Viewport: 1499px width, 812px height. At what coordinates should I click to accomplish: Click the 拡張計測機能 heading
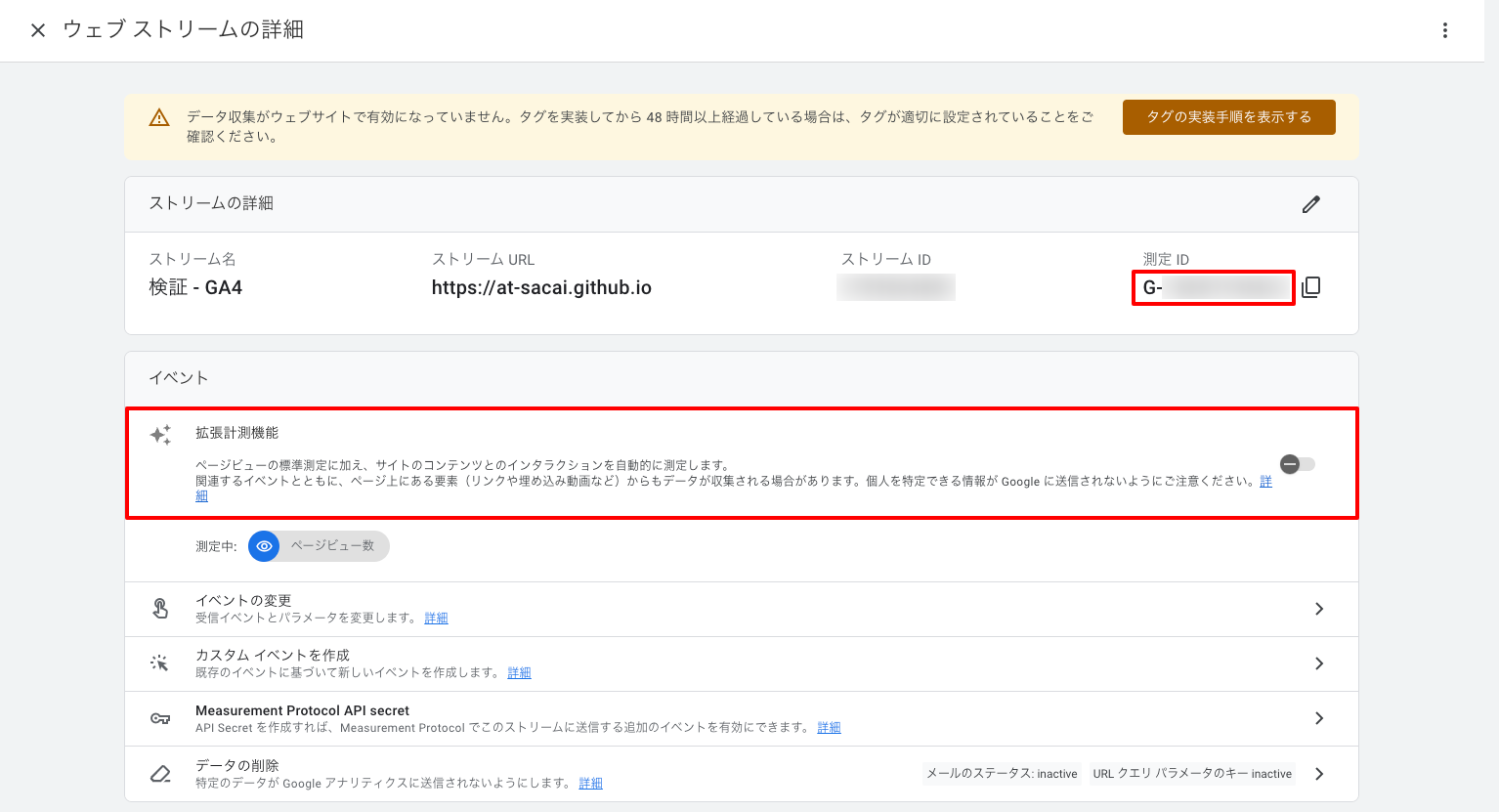pyautogui.click(x=236, y=433)
